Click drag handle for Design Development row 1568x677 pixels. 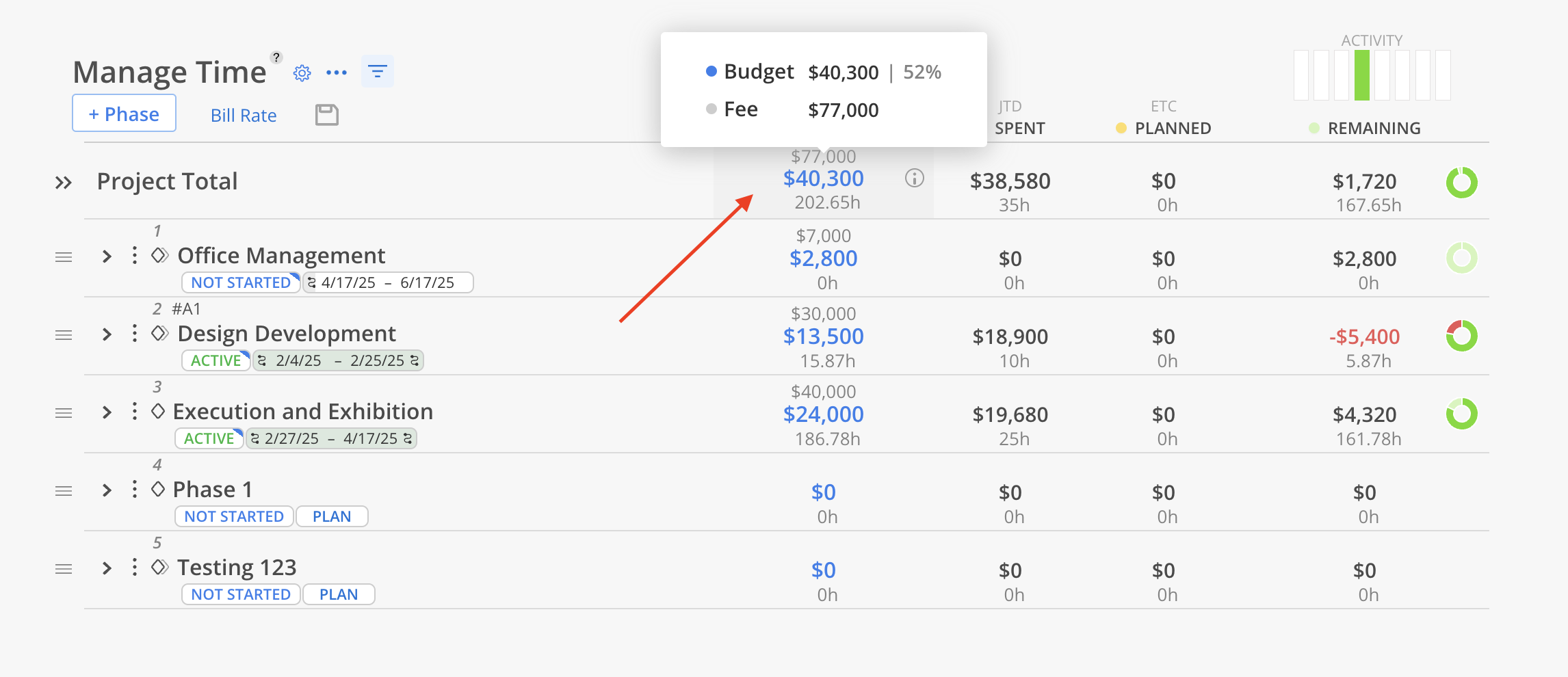point(64,335)
